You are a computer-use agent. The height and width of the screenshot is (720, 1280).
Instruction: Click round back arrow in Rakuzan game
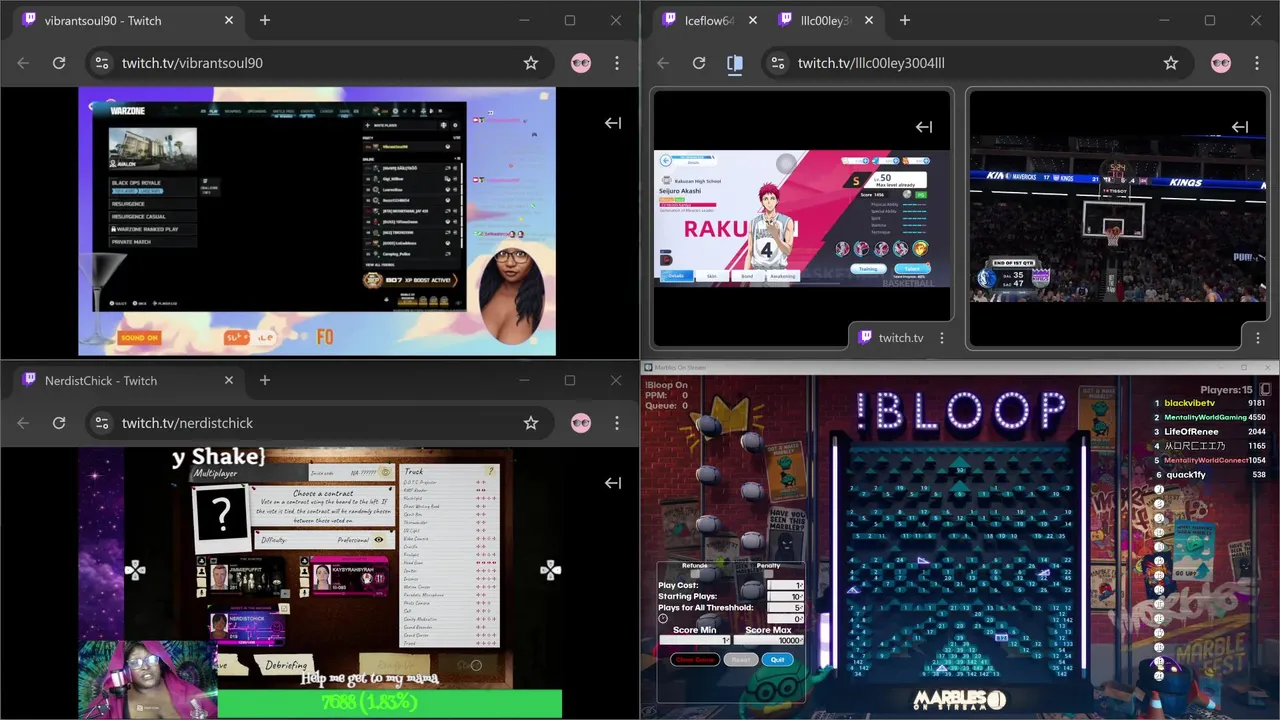(x=666, y=161)
